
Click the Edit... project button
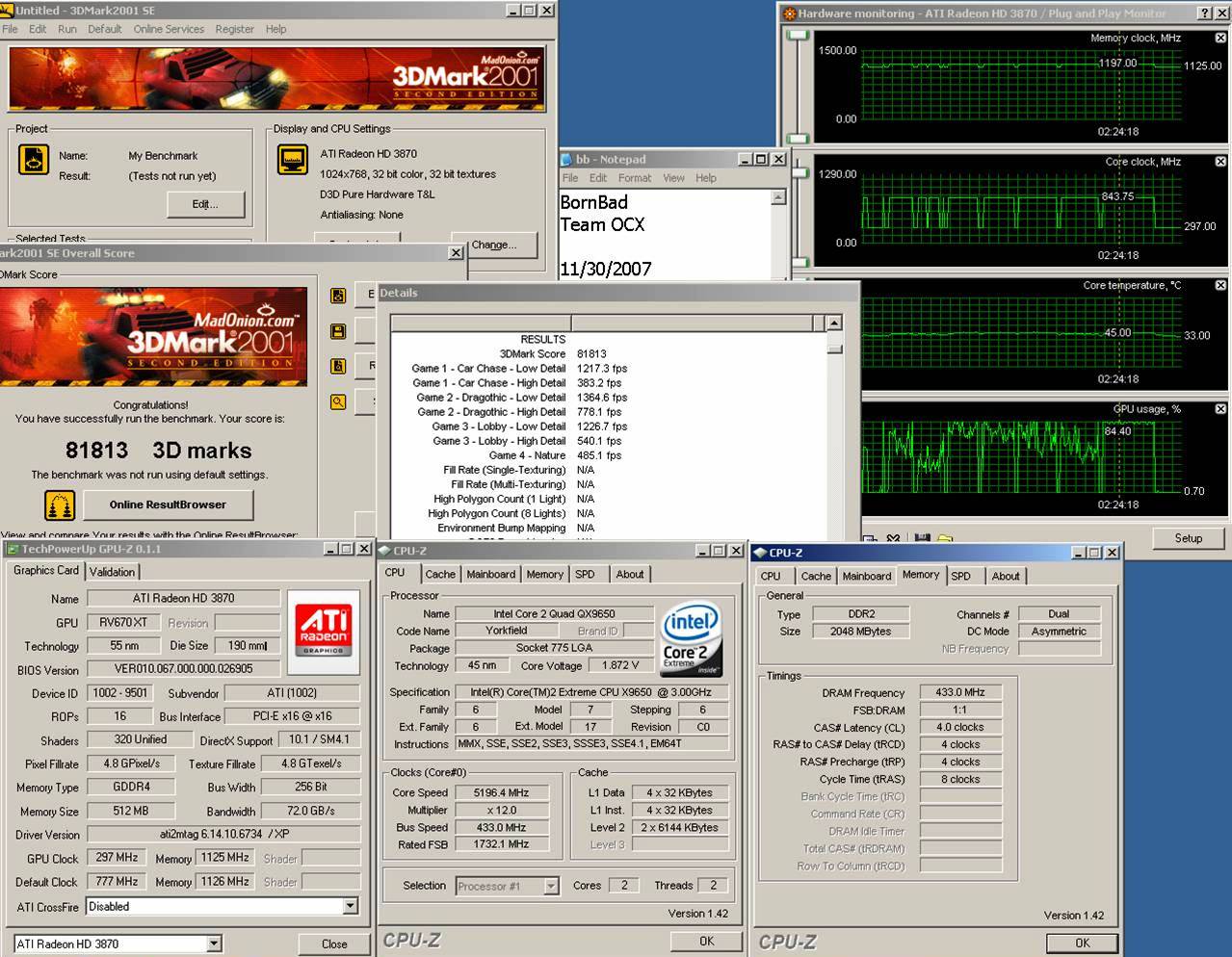click(x=205, y=204)
